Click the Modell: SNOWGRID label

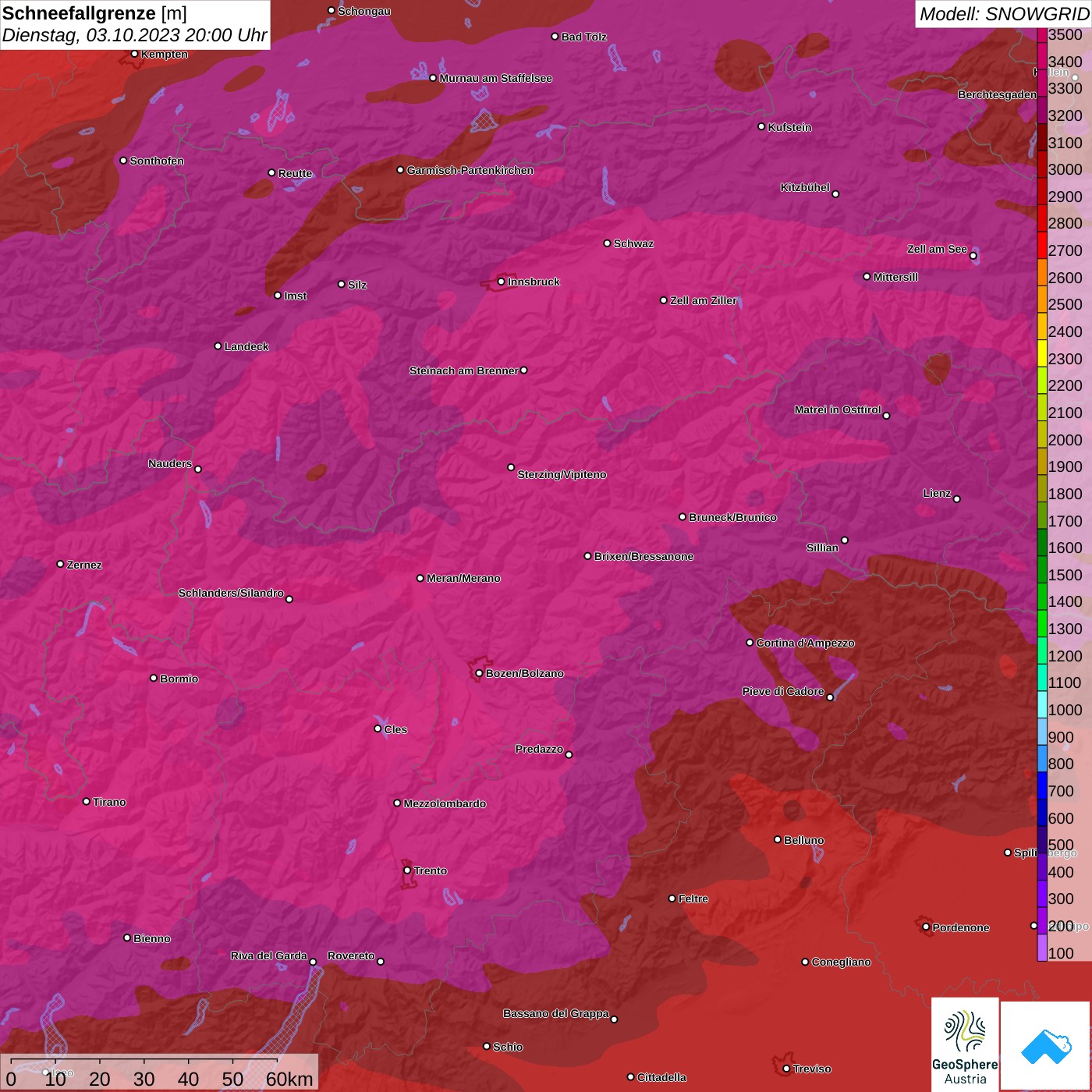(1004, 14)
